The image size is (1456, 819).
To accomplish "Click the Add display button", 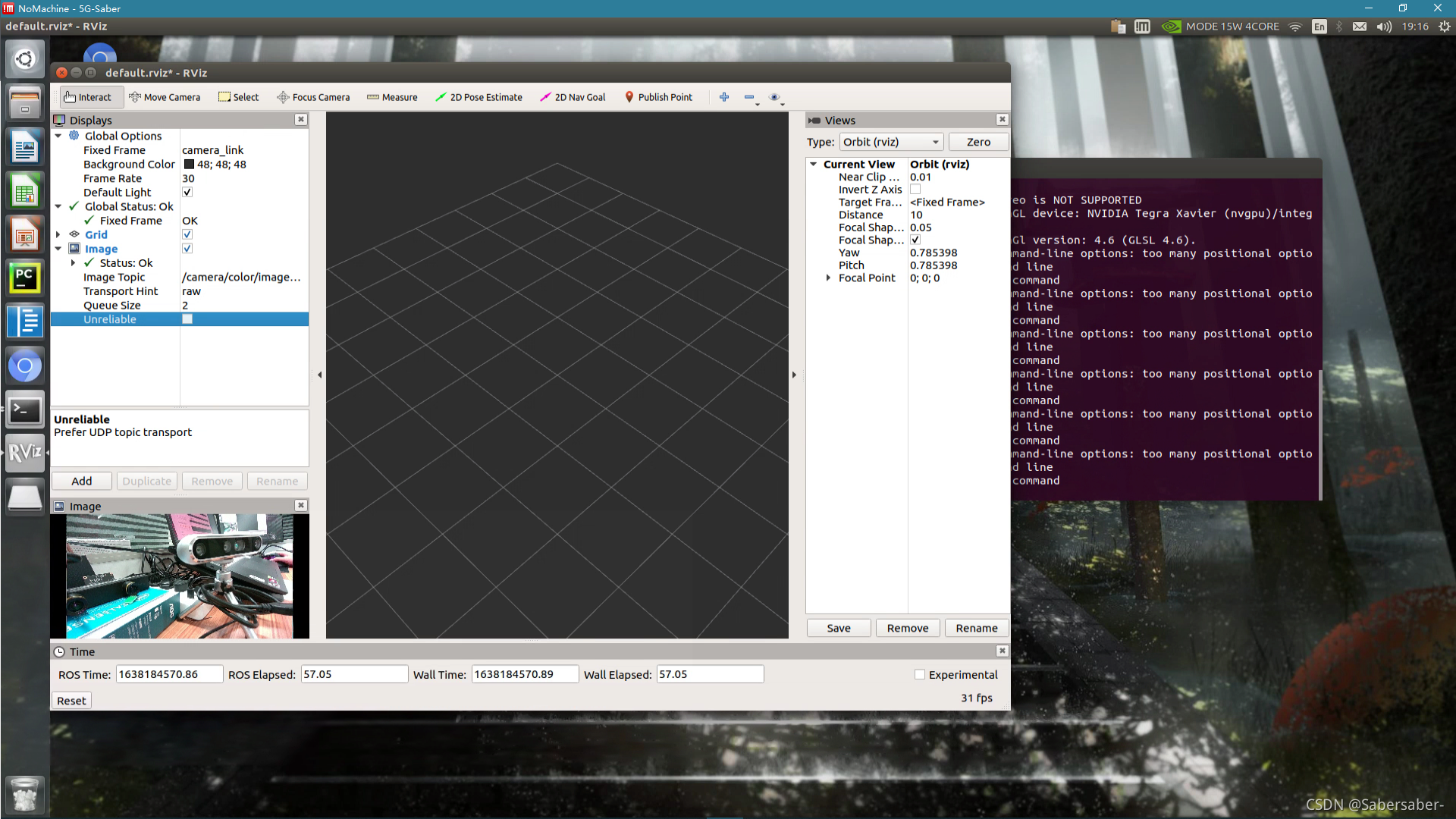I will [81, 481].
